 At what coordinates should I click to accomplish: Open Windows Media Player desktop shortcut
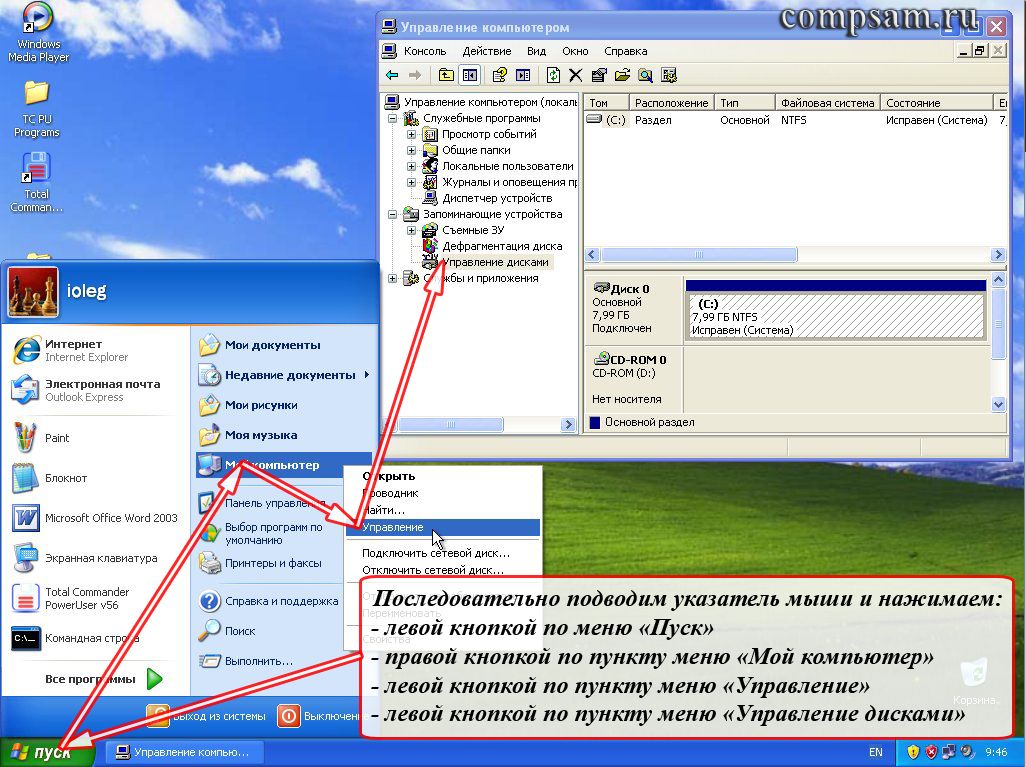(37, 33)
